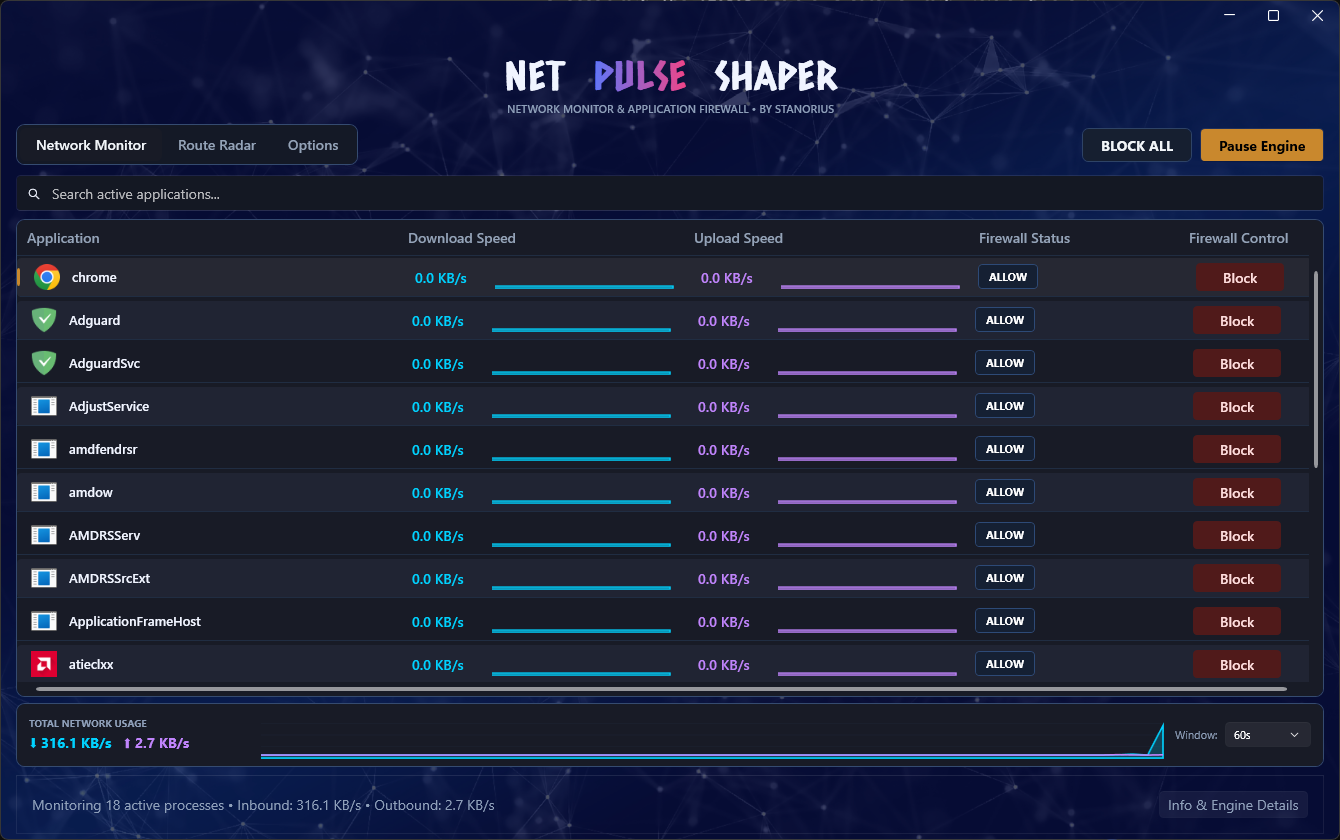Click the search magnifier icon
The height and width of the screenshot is (840, 1340).
(34, 194)
